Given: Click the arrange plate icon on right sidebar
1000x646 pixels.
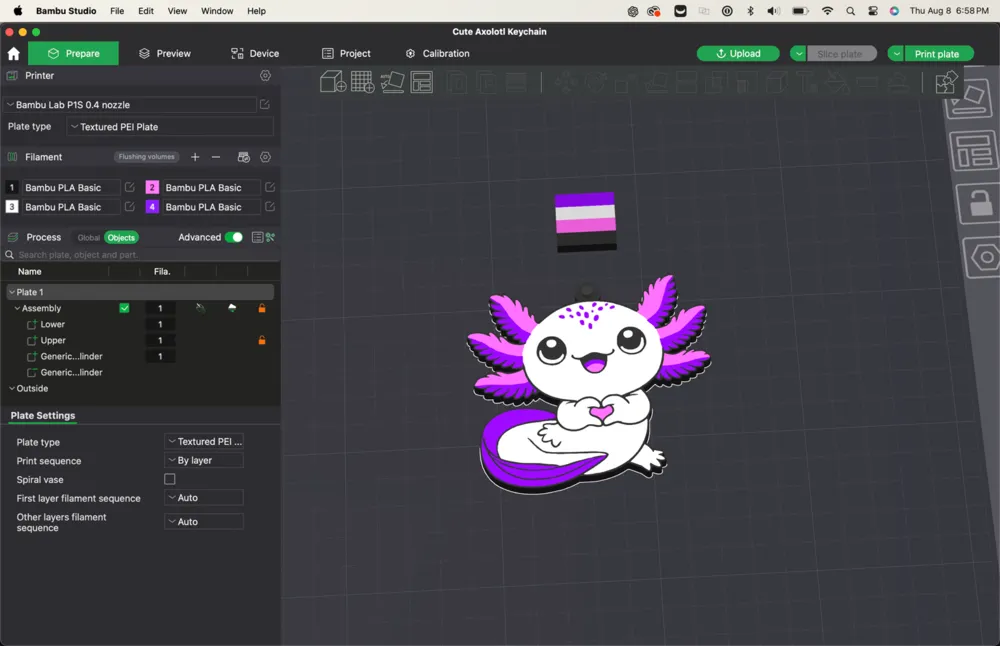Looking at the screenshot, I should [x=972, y=150].
